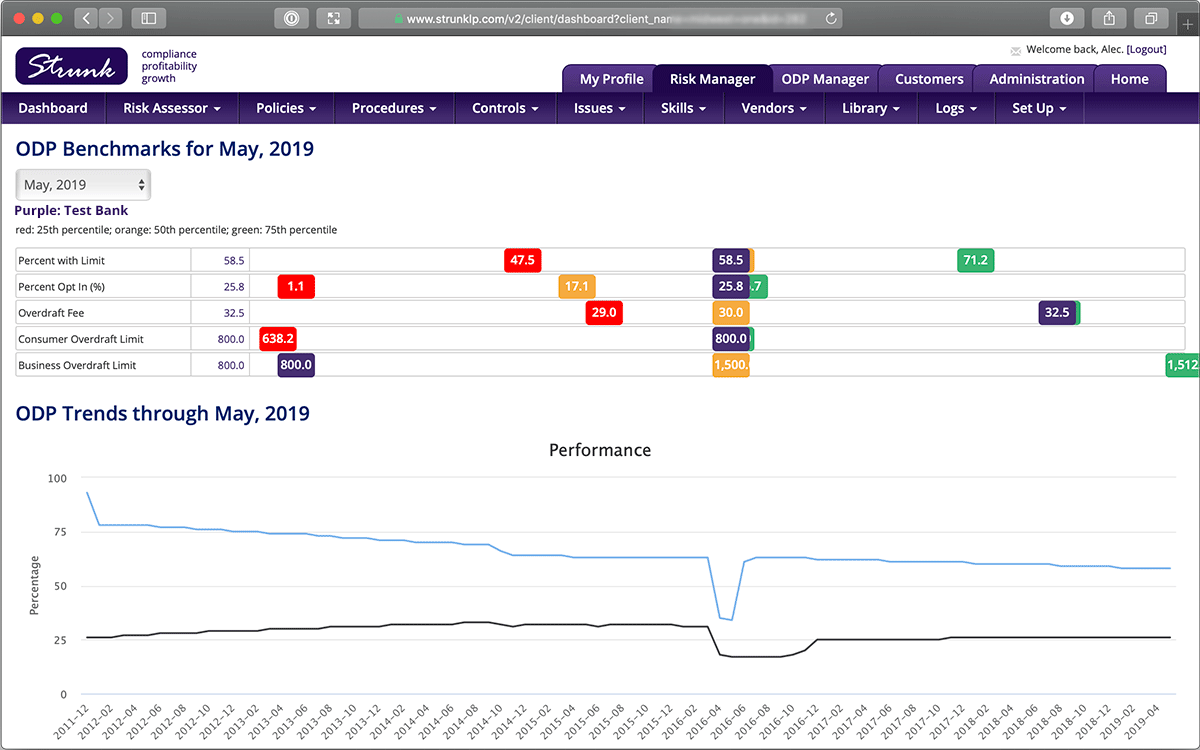1200x750 pixels.
Task: Click the Share icon in the toolbar
Action: [1107, 17]
